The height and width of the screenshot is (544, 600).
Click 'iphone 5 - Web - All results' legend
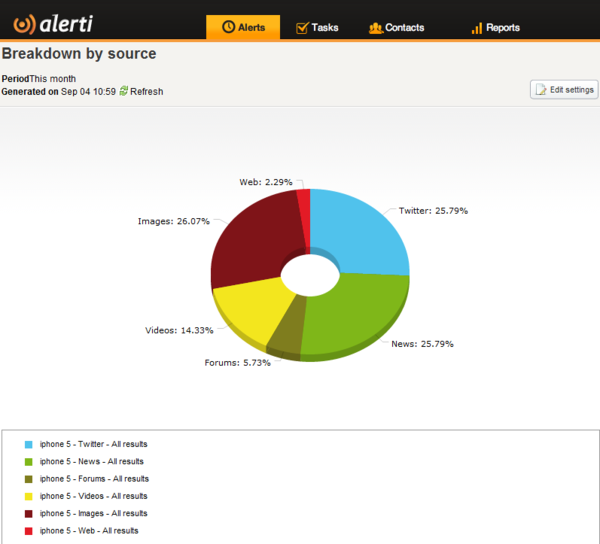pos(89,531)
